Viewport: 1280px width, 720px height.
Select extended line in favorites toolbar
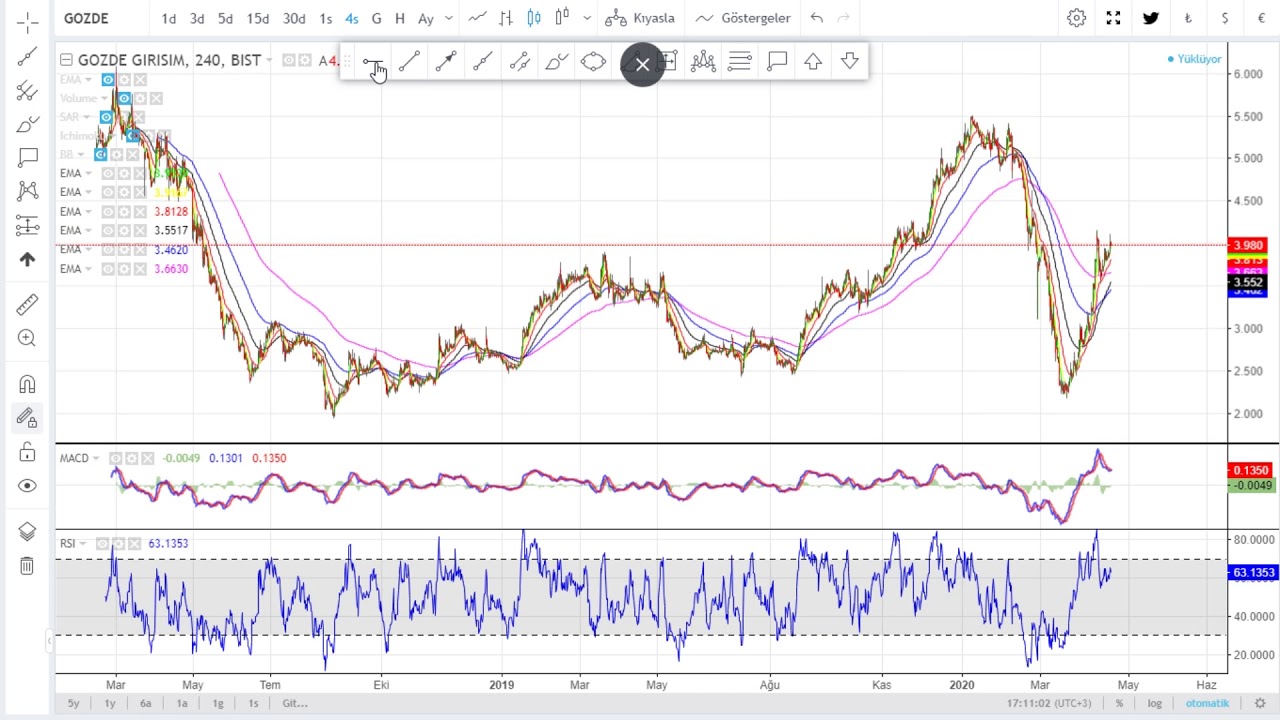(x=483, y=62)
